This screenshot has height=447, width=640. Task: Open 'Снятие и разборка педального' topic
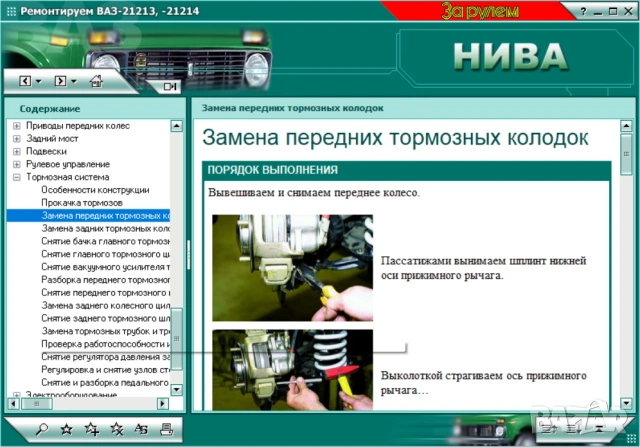click(x=104, y=383)
